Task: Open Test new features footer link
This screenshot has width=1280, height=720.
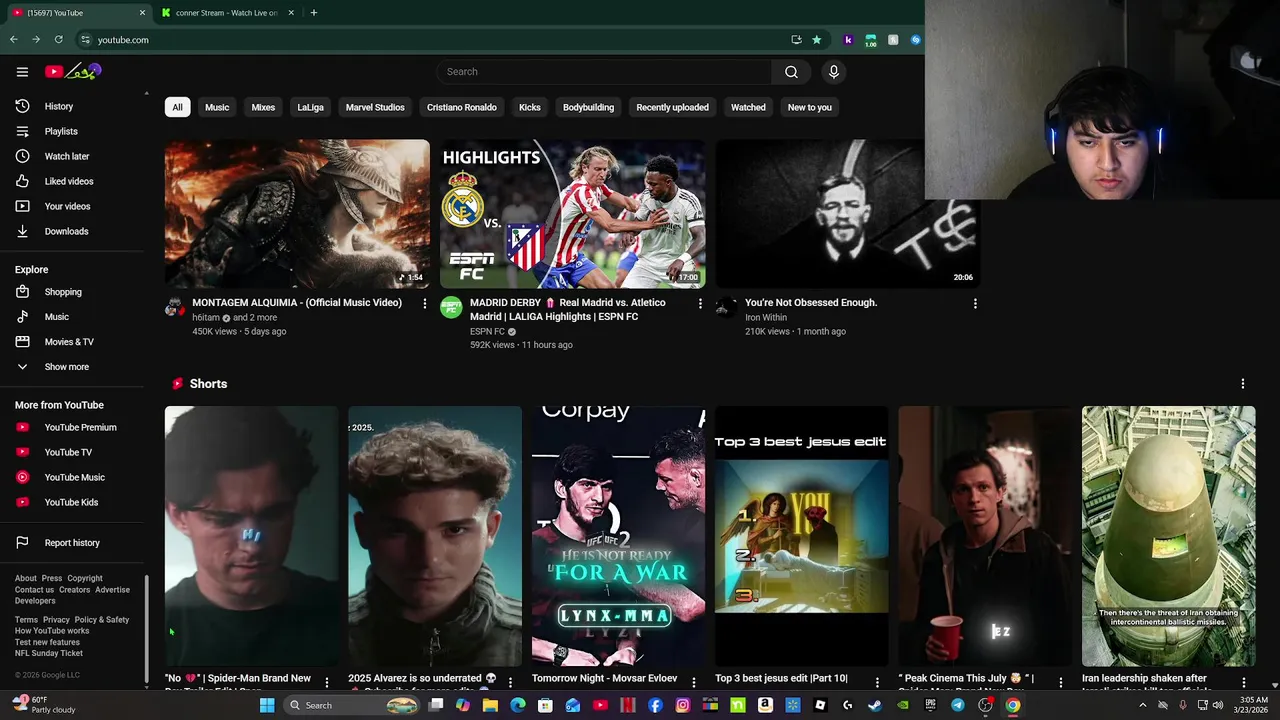Action: pos(47,642)
